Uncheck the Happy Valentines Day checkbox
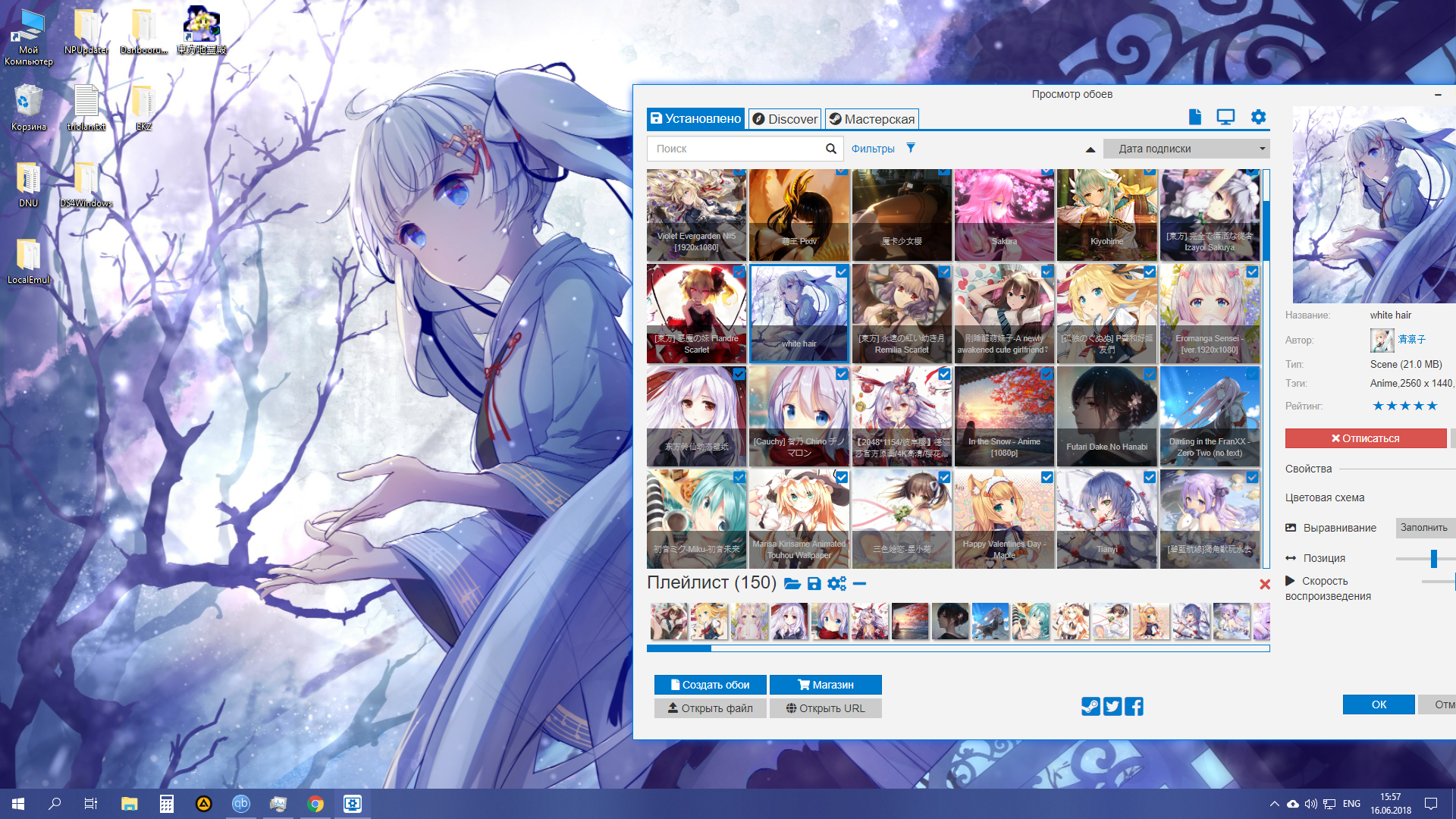 (1046, 477)
